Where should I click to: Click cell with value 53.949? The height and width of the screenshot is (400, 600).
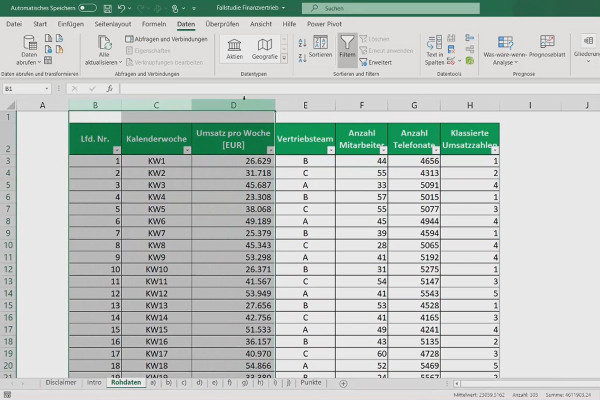(233, 294)
